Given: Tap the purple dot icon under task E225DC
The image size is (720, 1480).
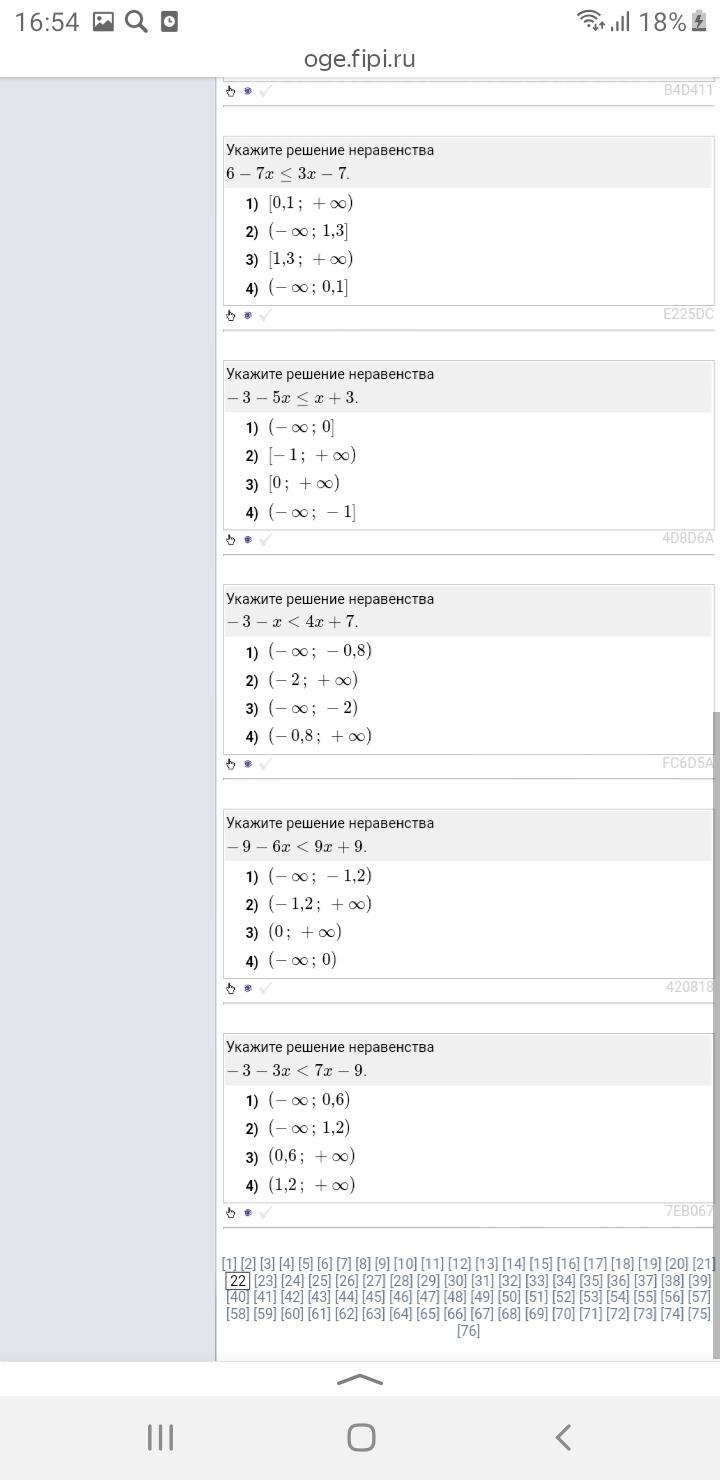Looking at the screenshot, I should coord(248,316).
